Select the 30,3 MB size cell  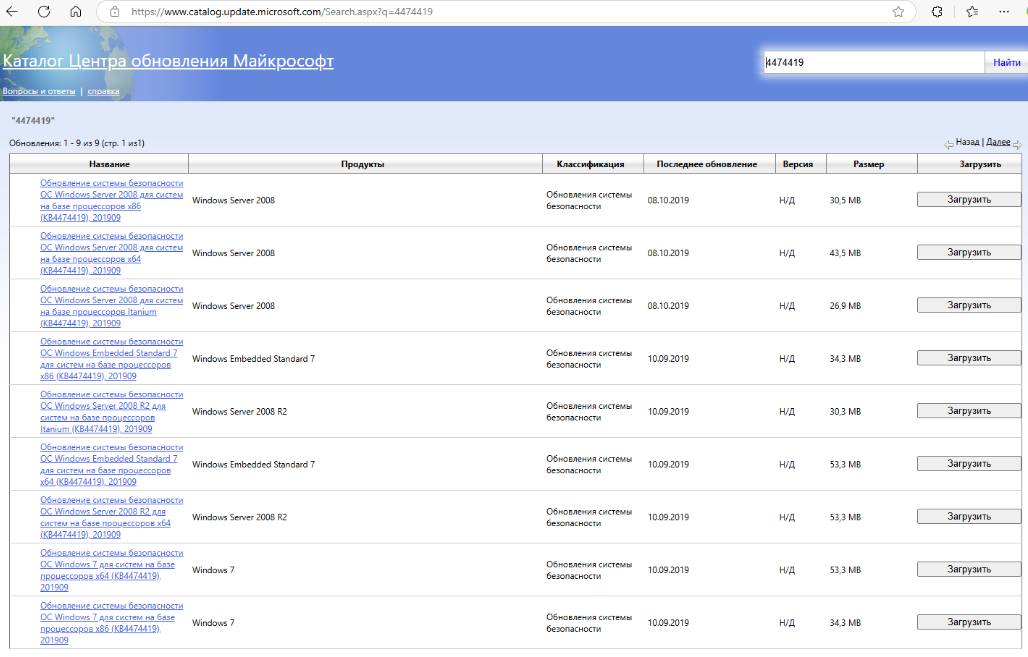tap(845, 412)
